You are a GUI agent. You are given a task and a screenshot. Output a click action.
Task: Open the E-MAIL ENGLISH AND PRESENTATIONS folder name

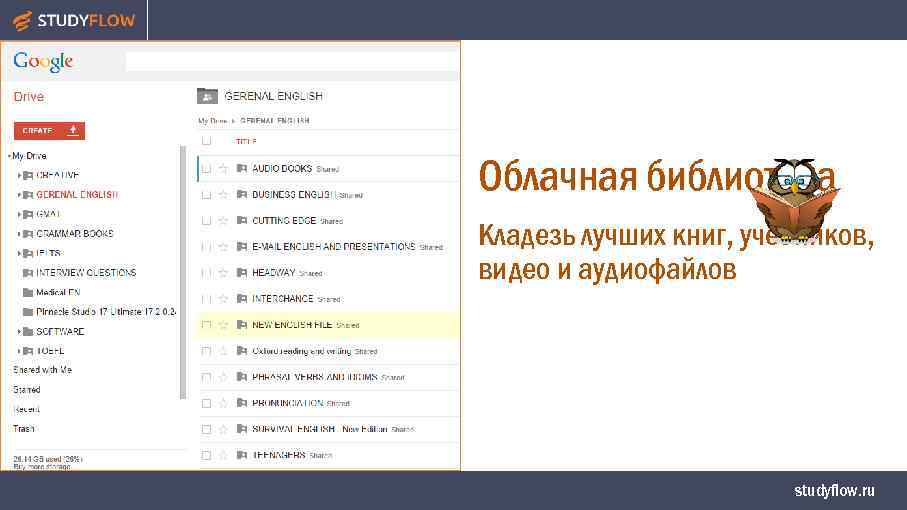334,247
